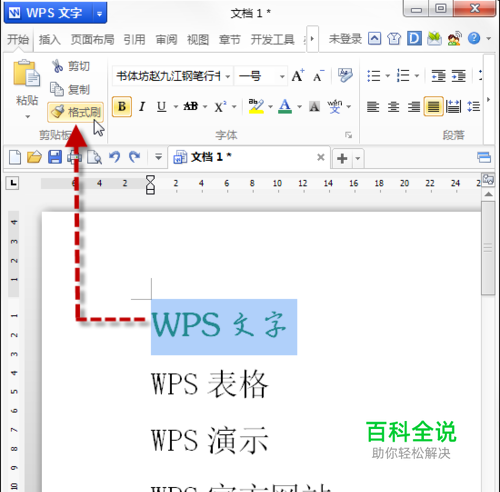Open the 视图 ribbon tab
The height and width of the screenshot is (492, 500).
(x=198, y=39)
